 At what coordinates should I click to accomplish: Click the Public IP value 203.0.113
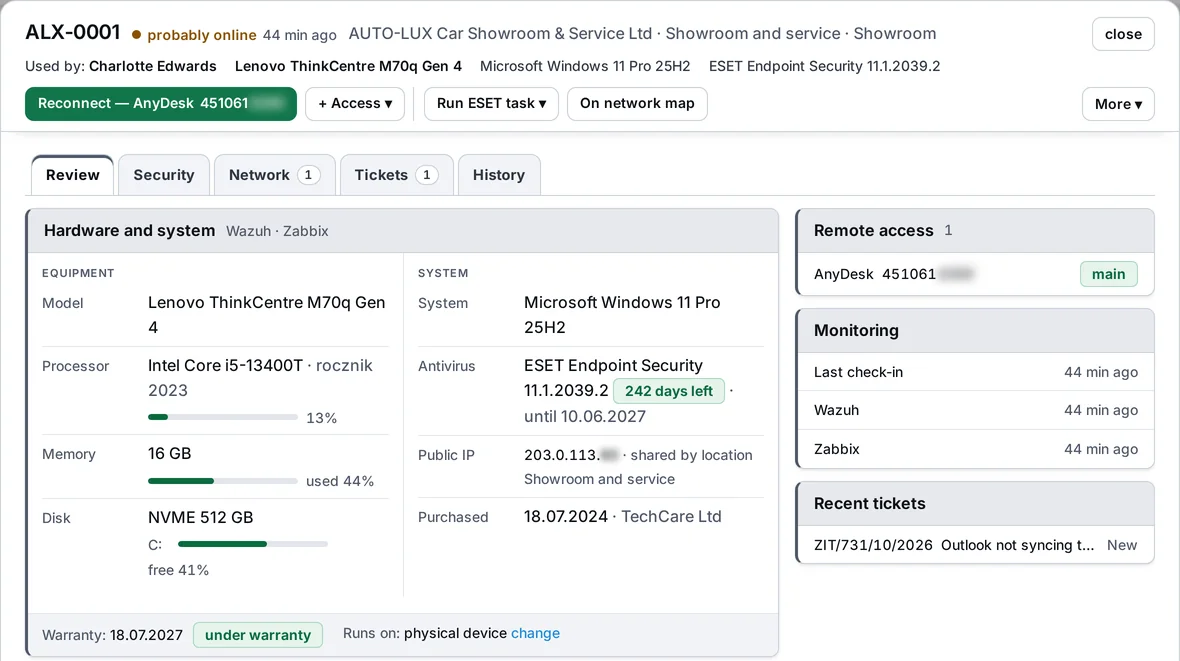point(571,455)
